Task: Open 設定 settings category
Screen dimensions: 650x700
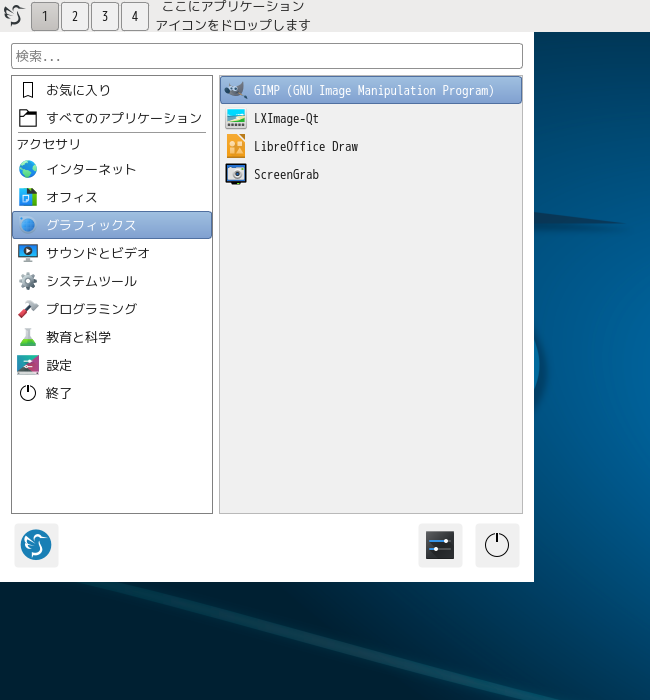Action: (x=112, y=365)
